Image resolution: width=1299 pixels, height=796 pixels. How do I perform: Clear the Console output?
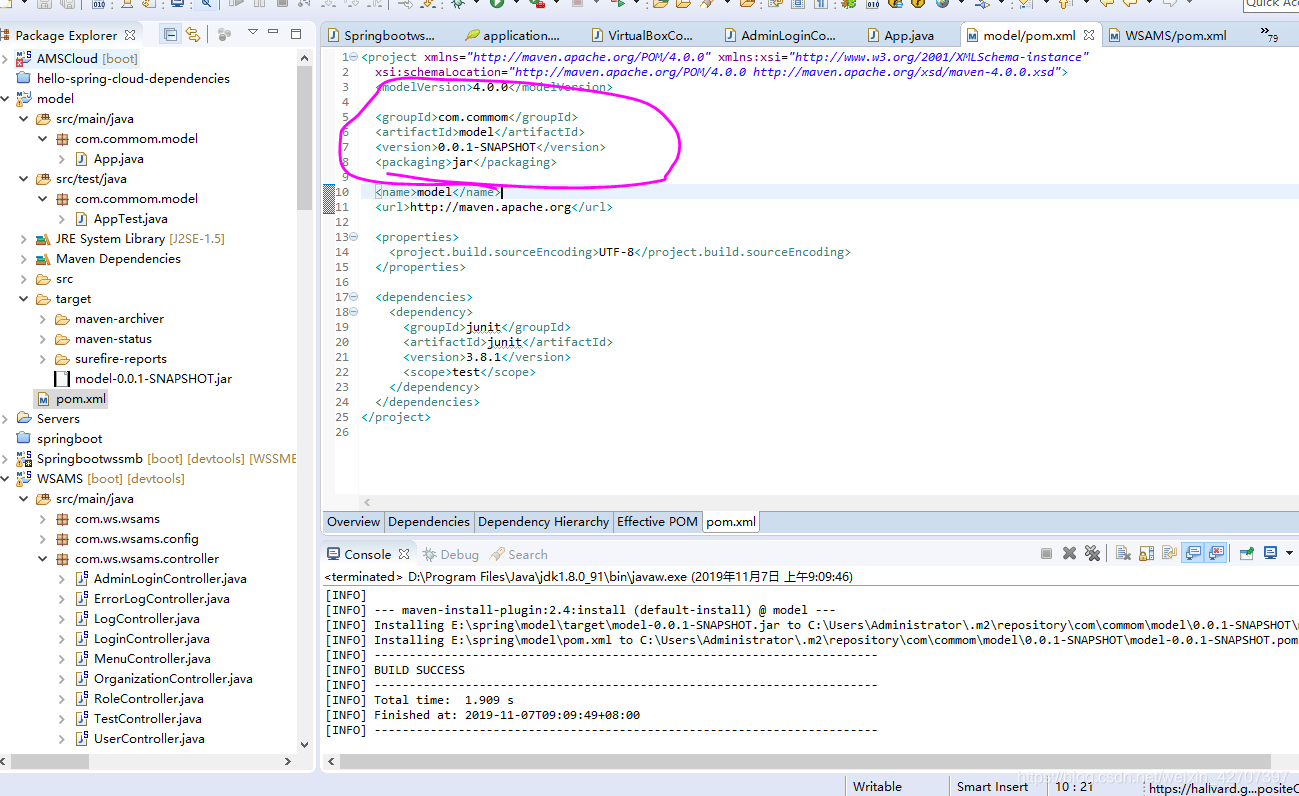[x=1123, y=553]
